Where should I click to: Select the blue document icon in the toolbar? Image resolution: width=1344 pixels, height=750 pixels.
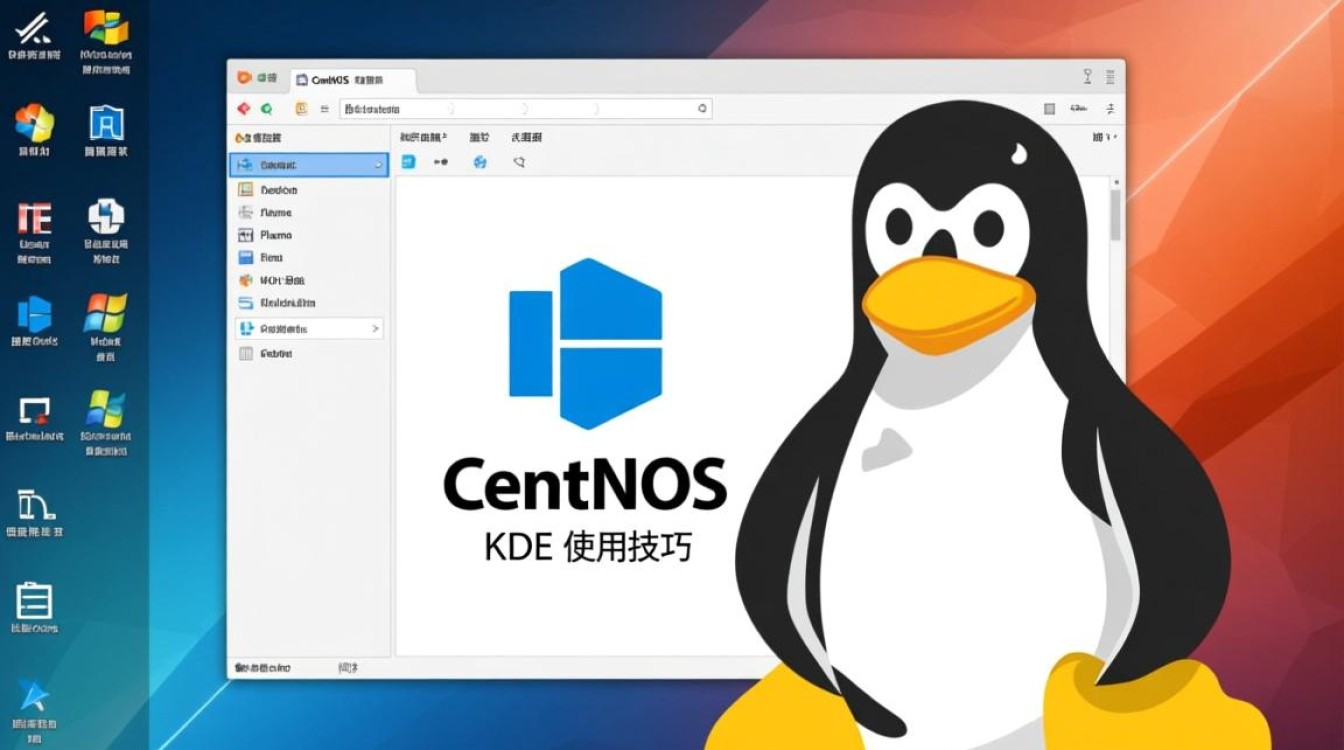click(409, 162)
